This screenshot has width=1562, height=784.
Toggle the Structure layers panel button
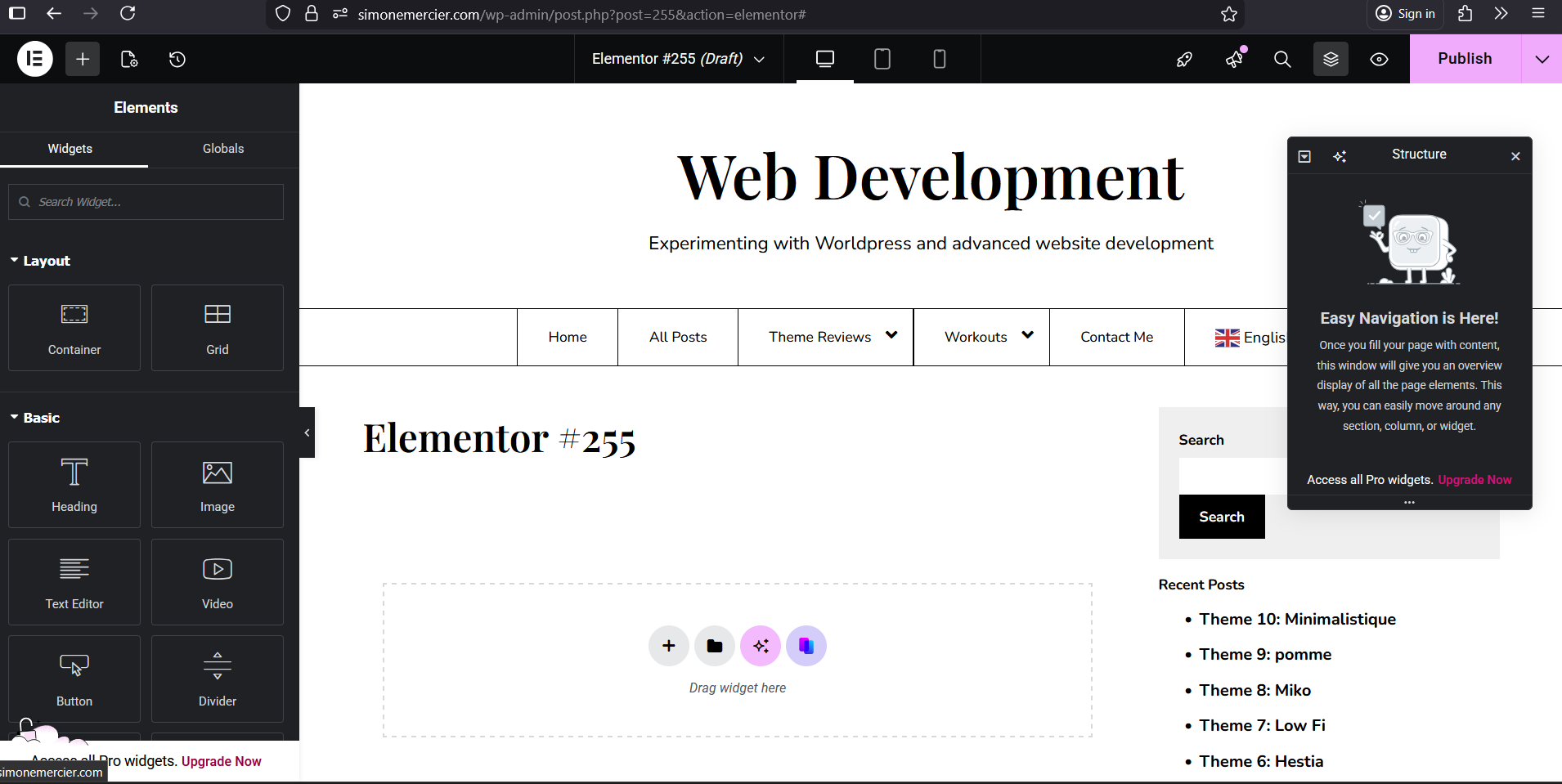(x=1331, y=59)
